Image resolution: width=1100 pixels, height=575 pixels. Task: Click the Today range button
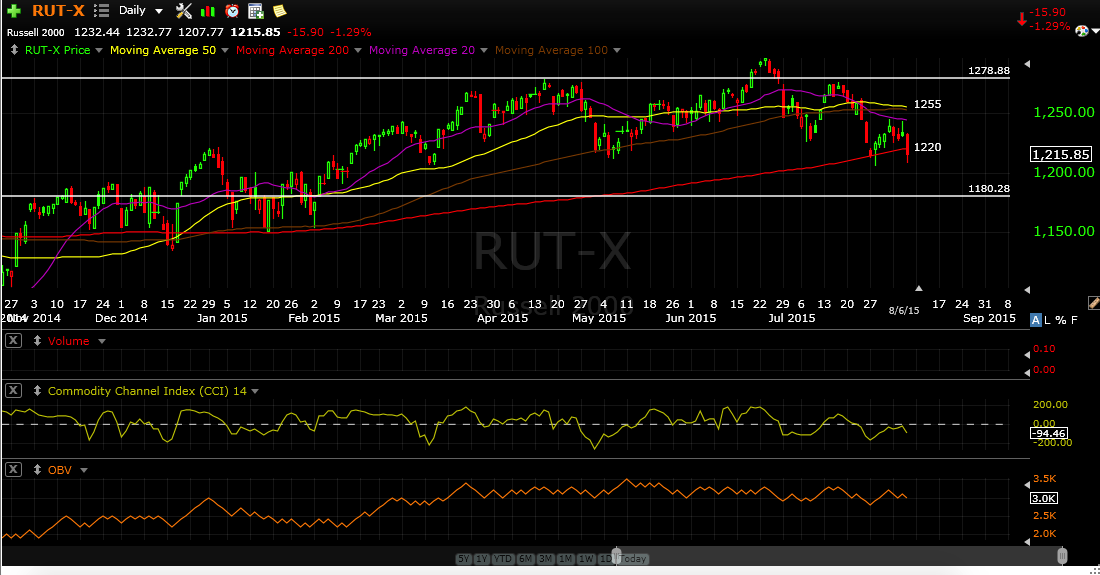tap(633, 559)
